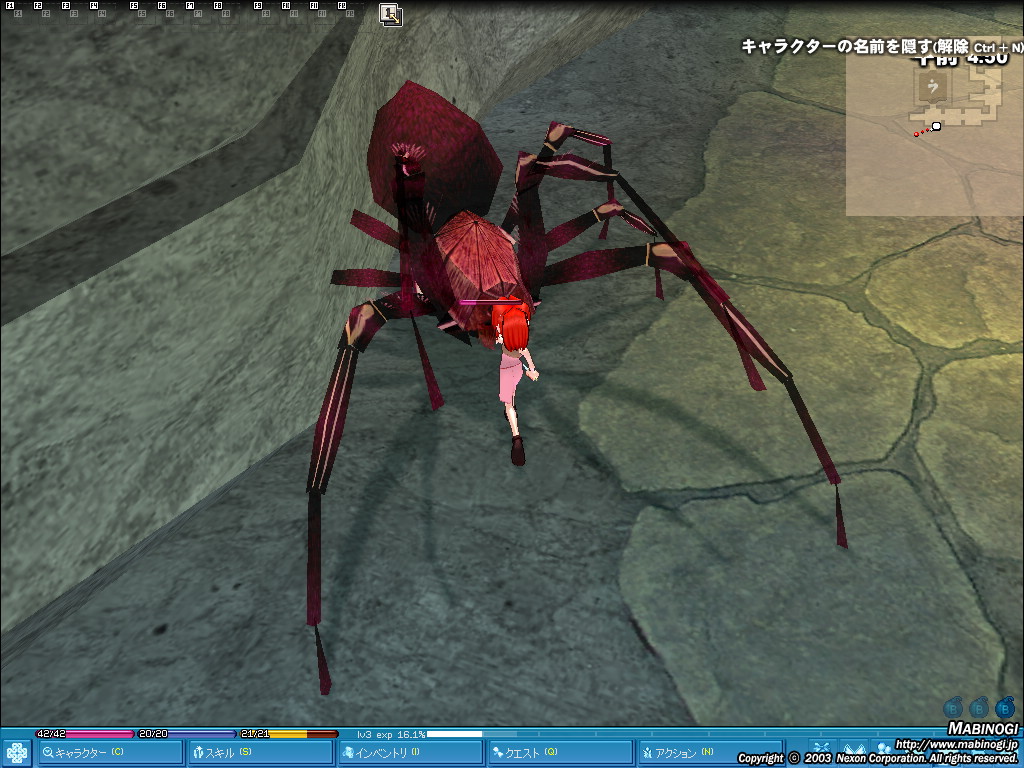The image size is (1024, 768).
Task: Click the friends icon in bottom bar
Action: [884, 748]
